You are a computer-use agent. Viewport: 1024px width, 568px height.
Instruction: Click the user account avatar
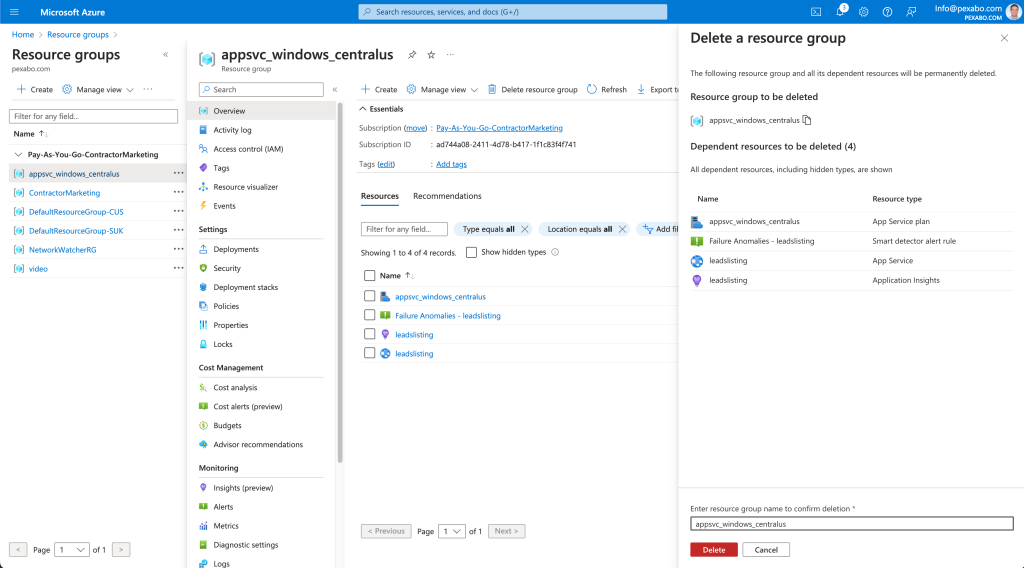pyautogui.click(x=1013, y=12)
